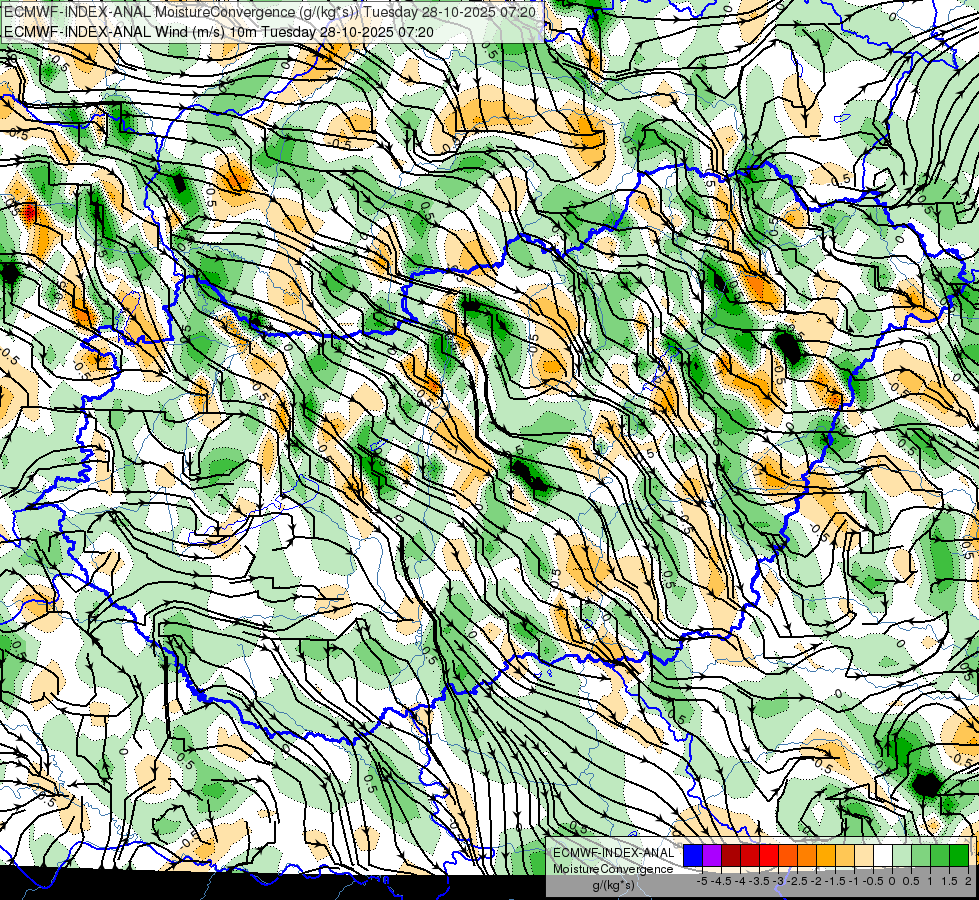Click the ECMWF-INDEX-ANAL label in the legend

[614, 853]
